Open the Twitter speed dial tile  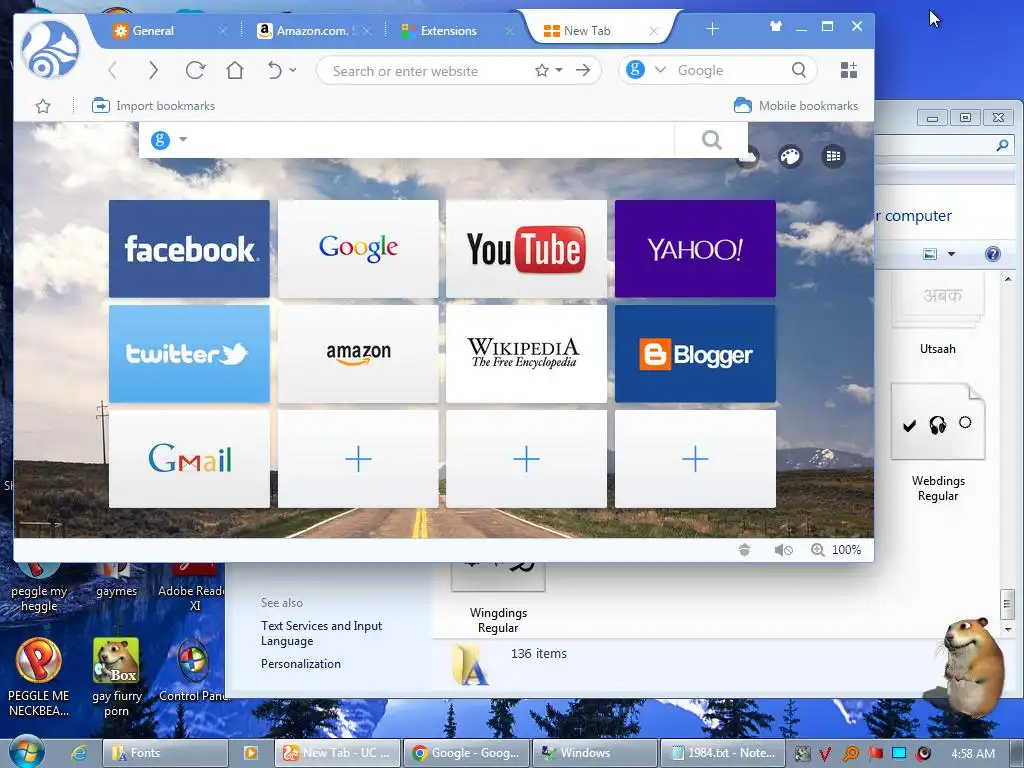point(189,354)
